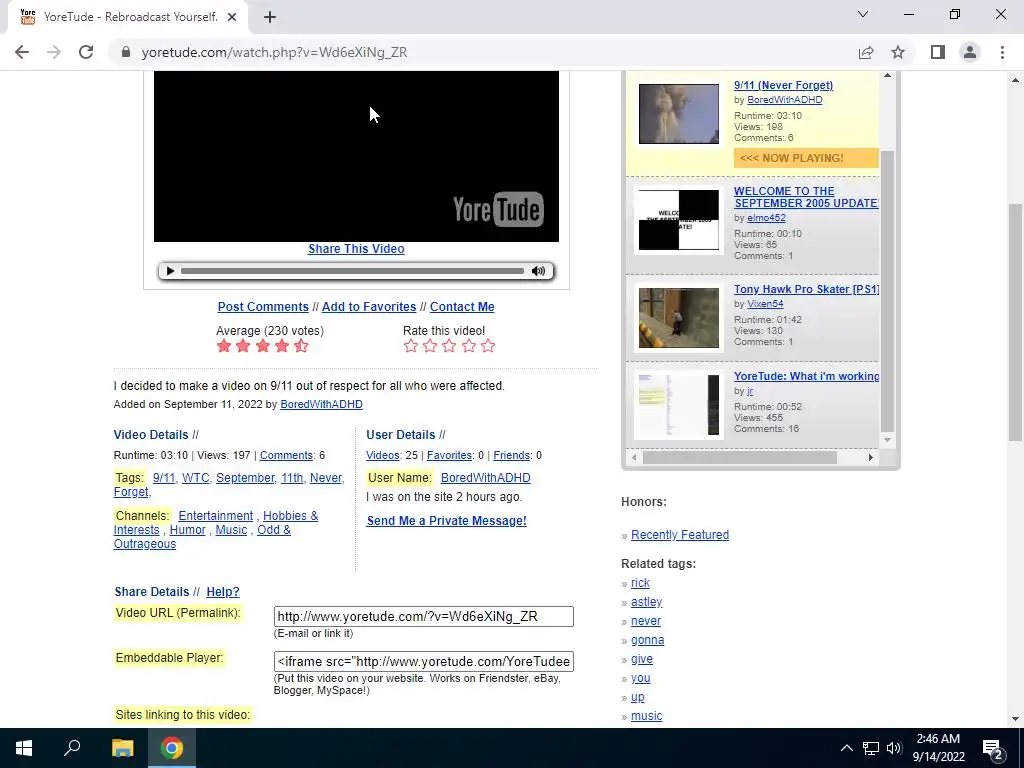Open the Windows Start menu
Screen dimensions: 1024x768
pos(24,748)
